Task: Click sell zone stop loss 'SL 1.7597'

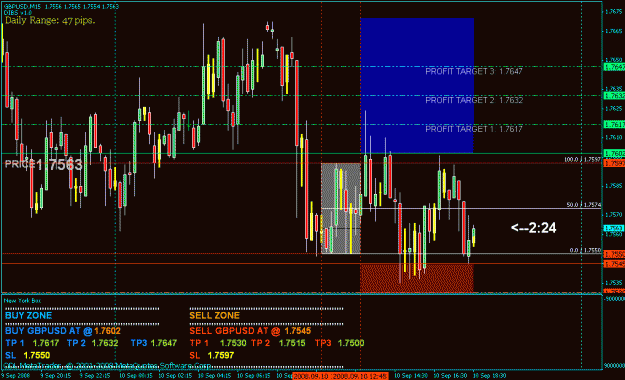Action: [x=212, y=355]
